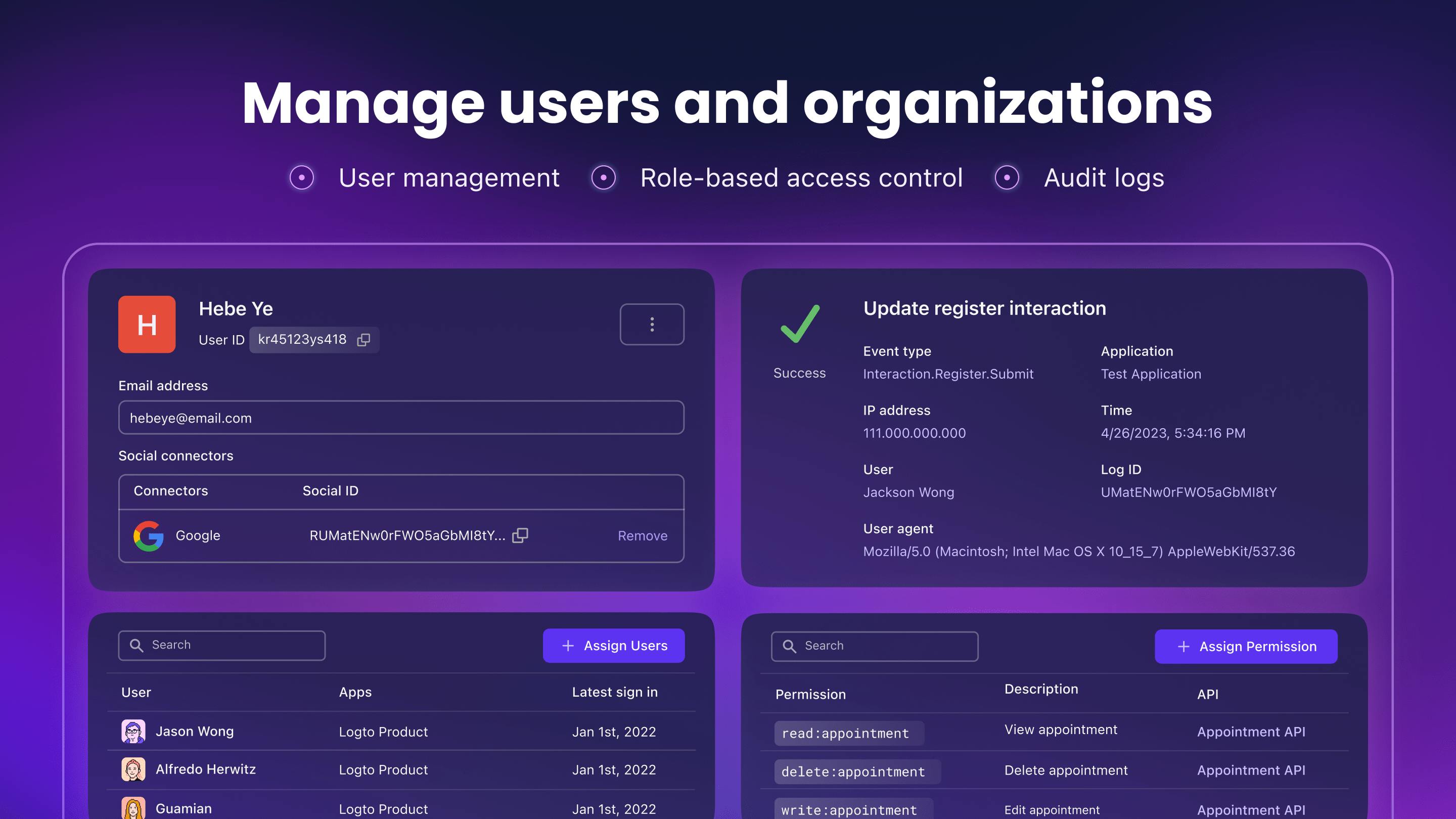The width and height of the screenshot is (1456, 819).
Task: Select the write:appointment permission tag
Action: tap(853, 809)
